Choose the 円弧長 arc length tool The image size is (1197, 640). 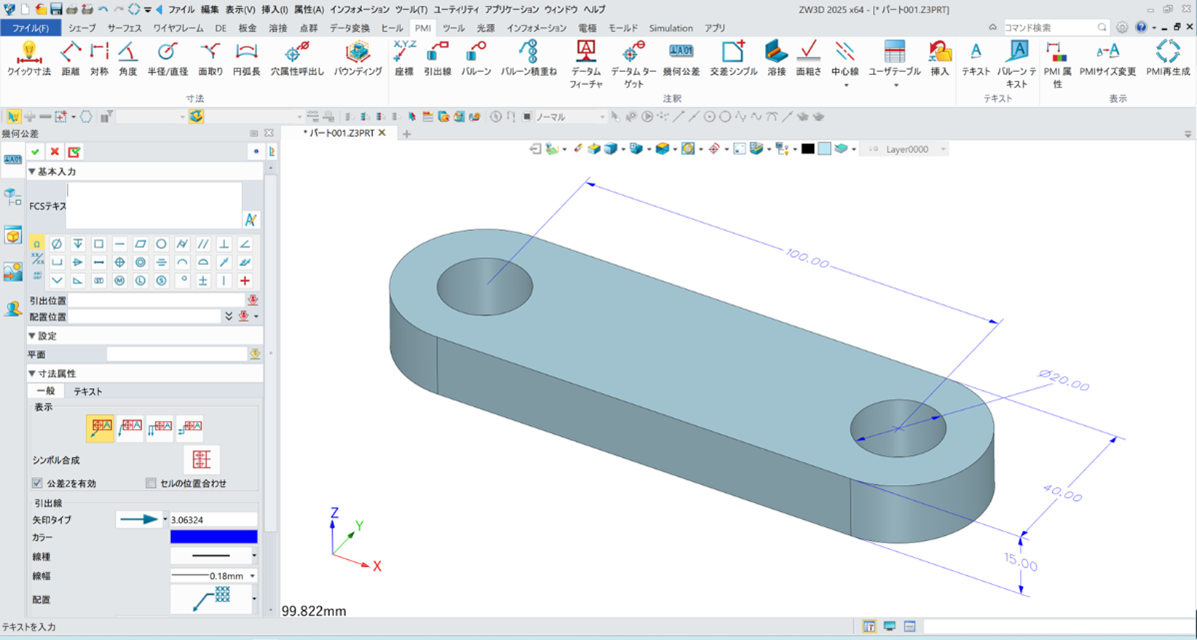[x=246, y=59]
